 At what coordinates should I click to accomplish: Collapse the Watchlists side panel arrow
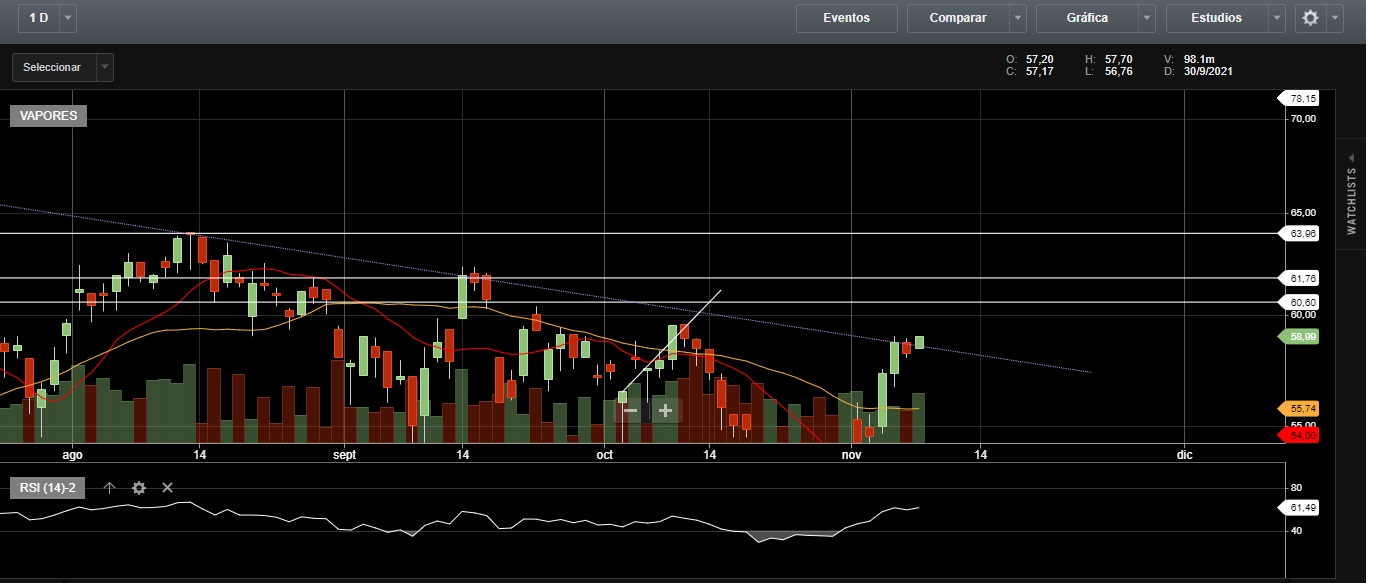tap(1352, 158)
